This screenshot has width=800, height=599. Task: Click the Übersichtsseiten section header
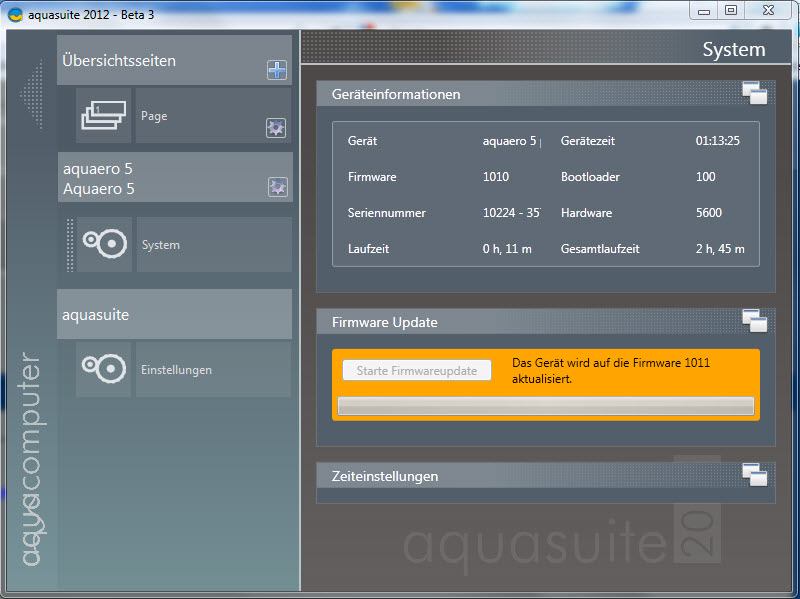pos(174,60)
